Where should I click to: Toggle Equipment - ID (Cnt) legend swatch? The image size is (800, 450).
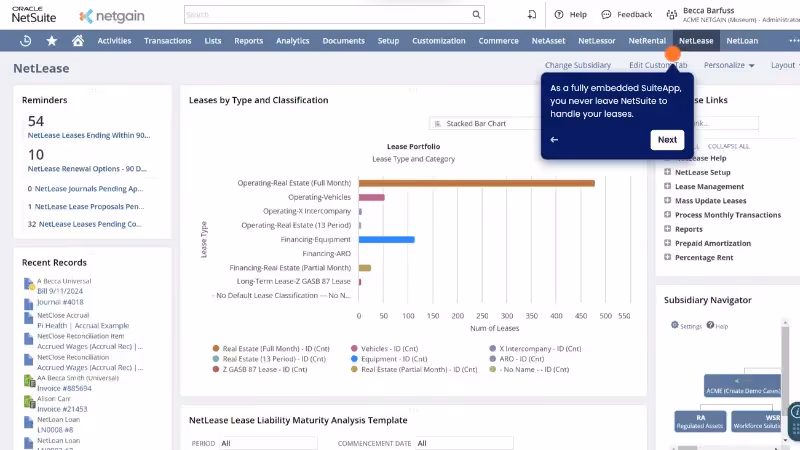[x=354, y=359]
